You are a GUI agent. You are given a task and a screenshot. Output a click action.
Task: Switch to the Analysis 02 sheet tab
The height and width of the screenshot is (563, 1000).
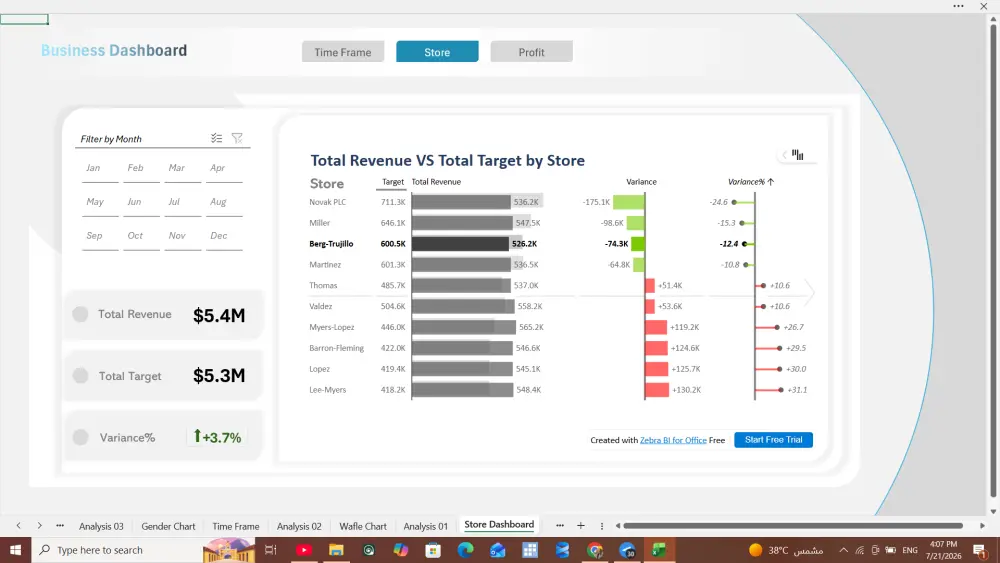tap(298, 526)
